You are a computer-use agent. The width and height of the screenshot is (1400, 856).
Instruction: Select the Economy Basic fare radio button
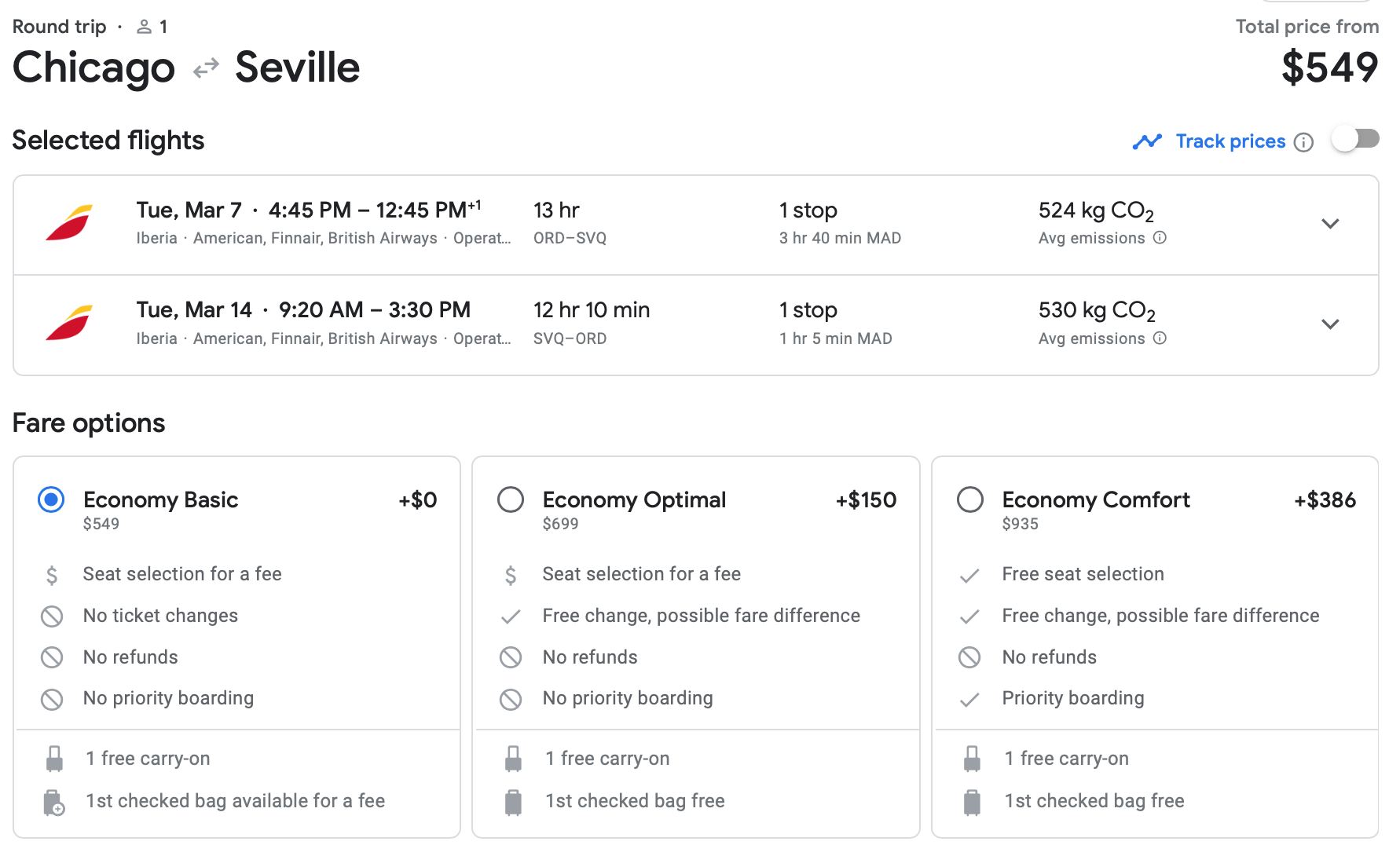click(x=52, y=499)
